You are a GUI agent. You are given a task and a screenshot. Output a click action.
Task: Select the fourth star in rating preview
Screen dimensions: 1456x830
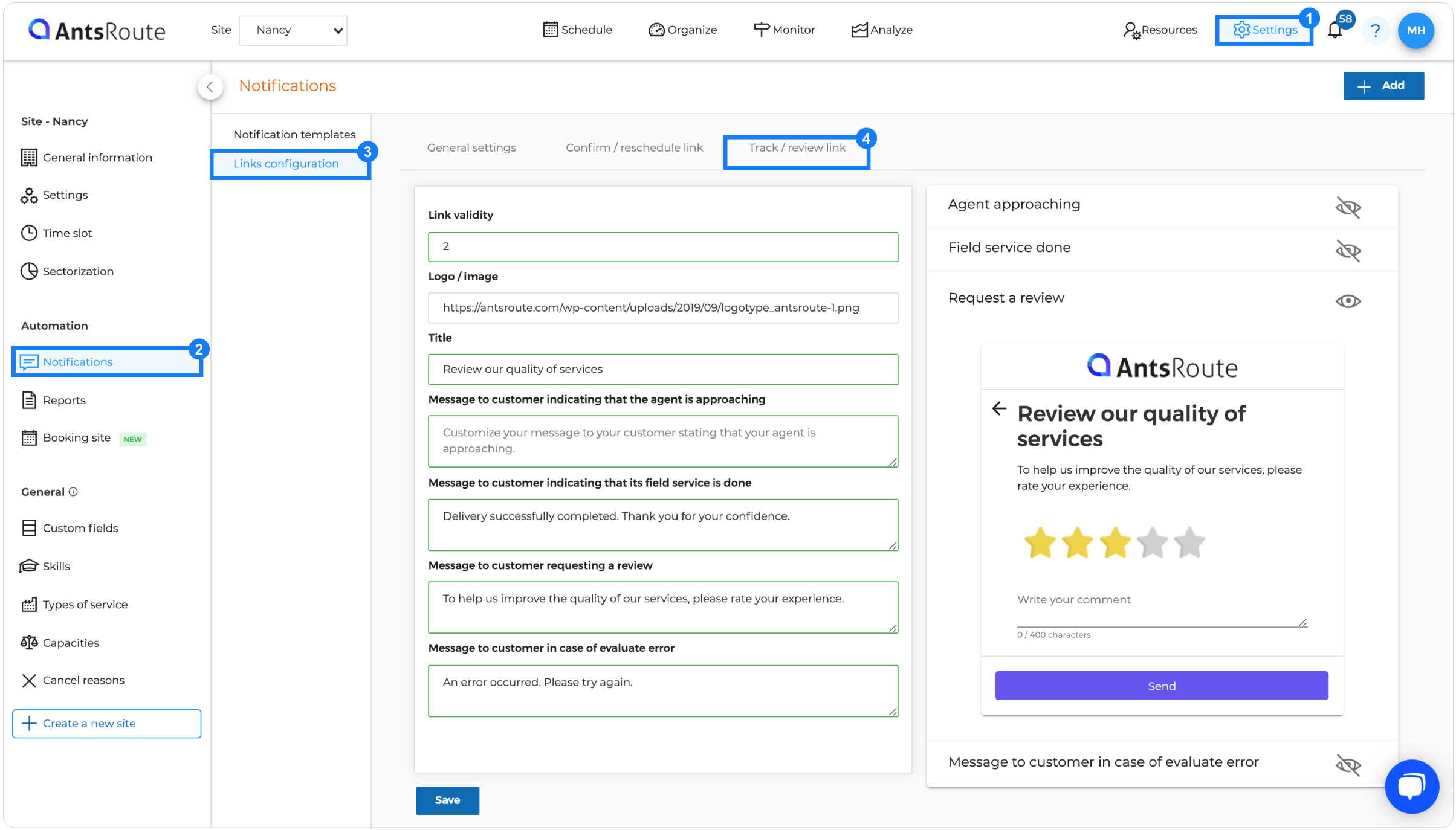(x=1152, y=542)
